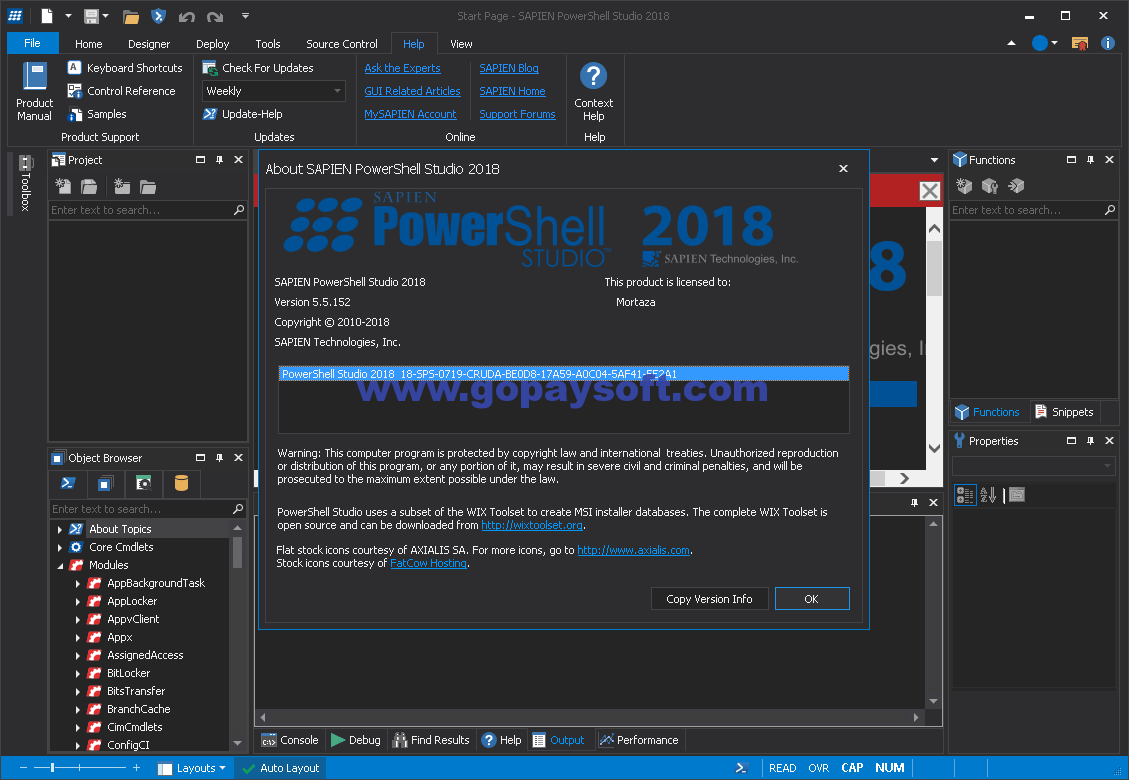Open the update frequency dropdown showing Weekly
1129x780 pixels.
[x=336, y=90]
